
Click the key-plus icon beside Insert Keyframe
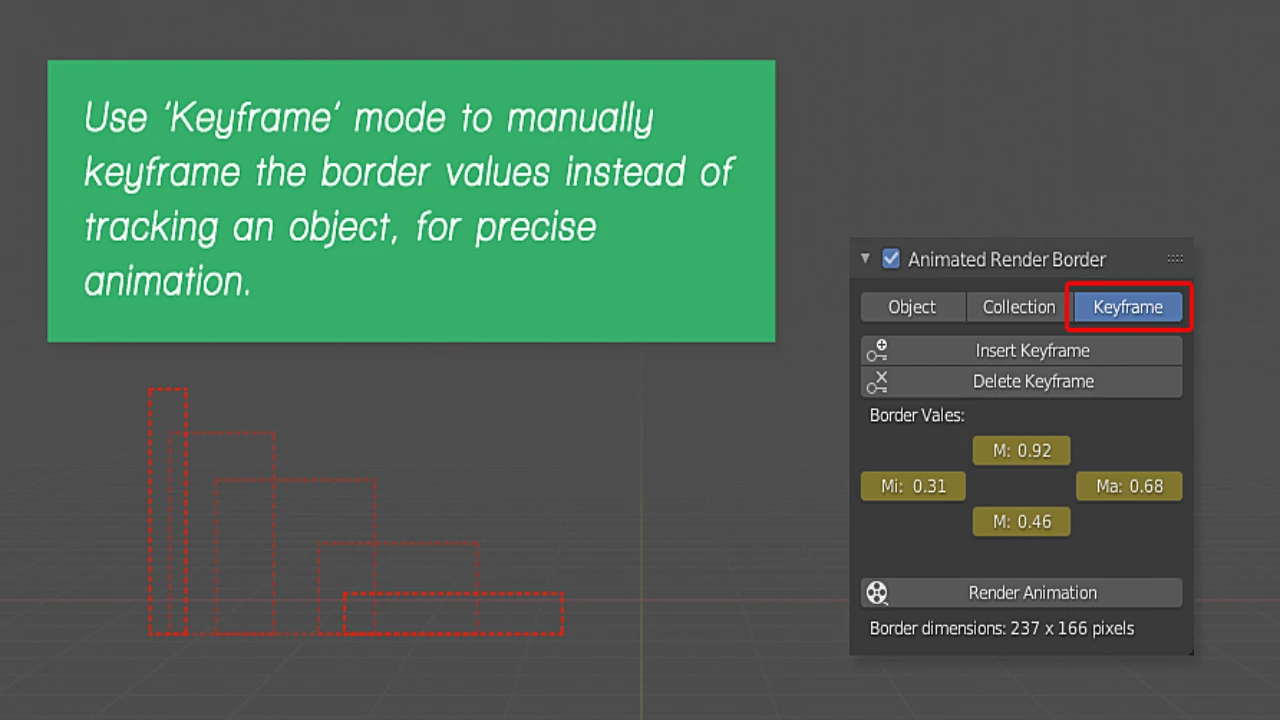click(877, 351)
